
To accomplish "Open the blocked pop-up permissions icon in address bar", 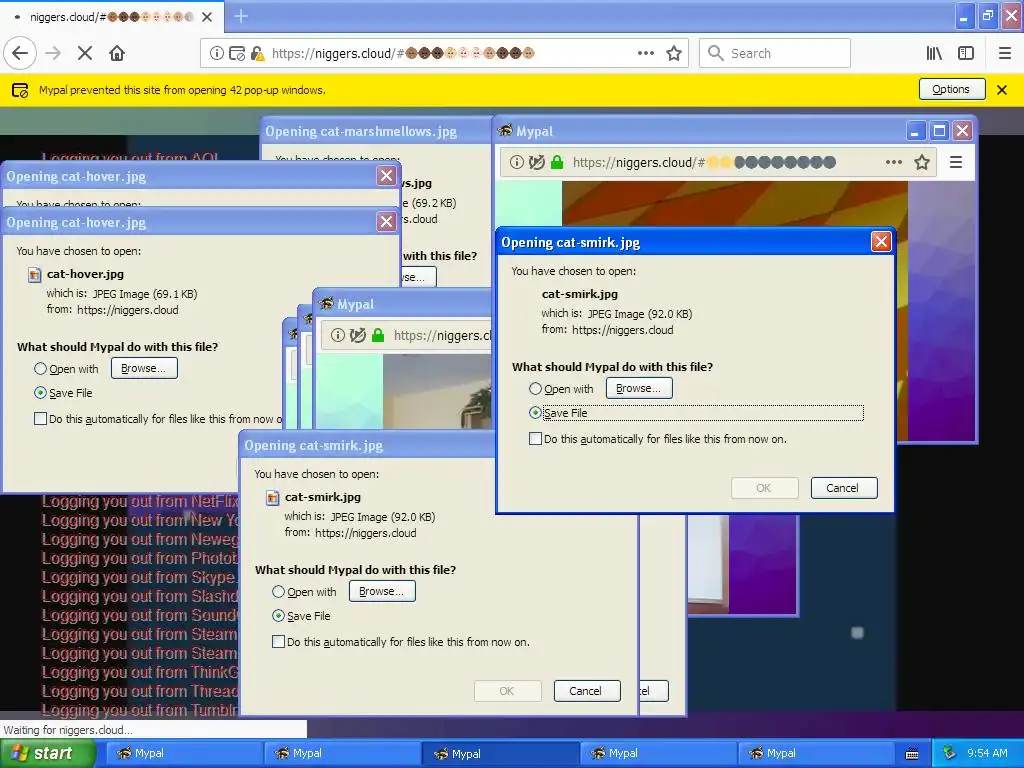I will pos(237,53).
